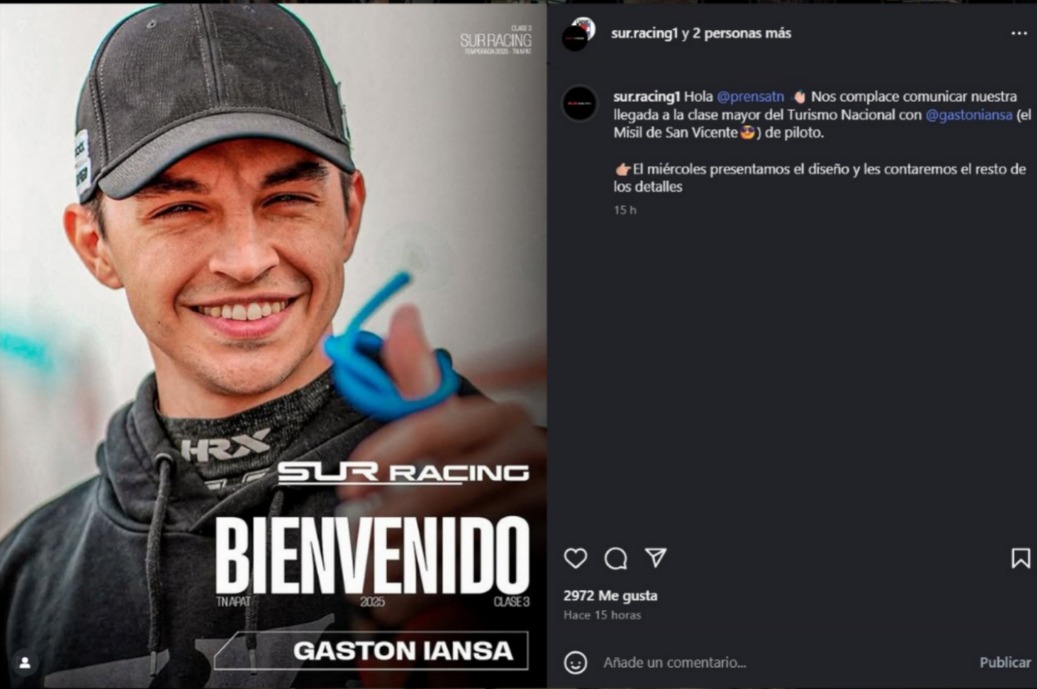Image resolution: width=1037 pixels, height=689 pixels.
Task: Open @gastoniansa profile mention
Action: (x=968, y=115)
